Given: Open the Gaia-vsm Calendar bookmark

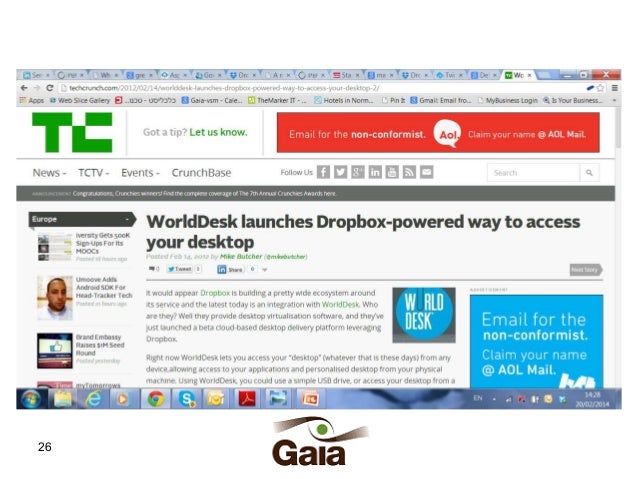Looking at the screenshot, I should 212,100.
